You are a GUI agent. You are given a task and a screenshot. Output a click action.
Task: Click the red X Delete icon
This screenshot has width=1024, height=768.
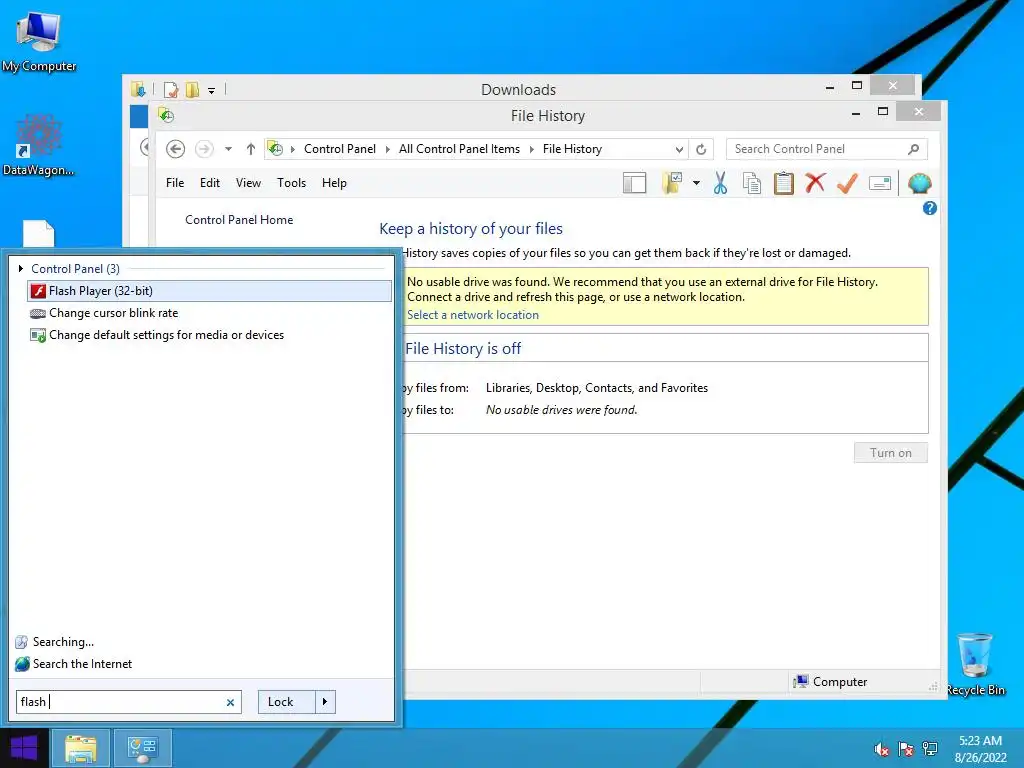click(x=815, y=184)
